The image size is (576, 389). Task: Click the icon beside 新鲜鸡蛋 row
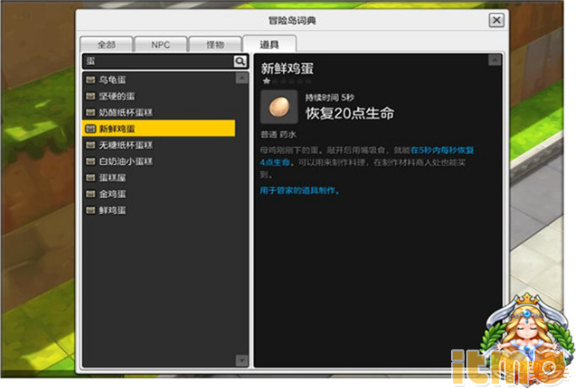click(90, 129)
